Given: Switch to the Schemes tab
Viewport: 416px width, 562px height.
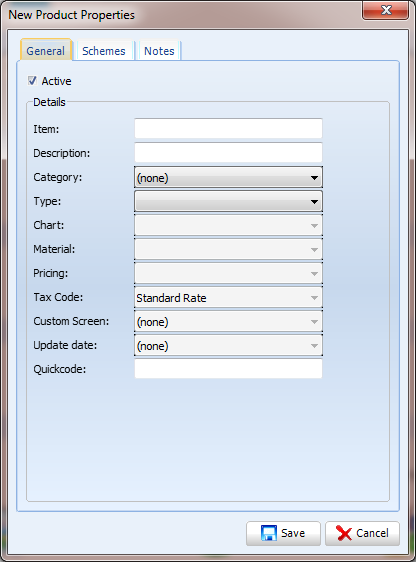Looking at the screenshot, I should coord(104,51).
